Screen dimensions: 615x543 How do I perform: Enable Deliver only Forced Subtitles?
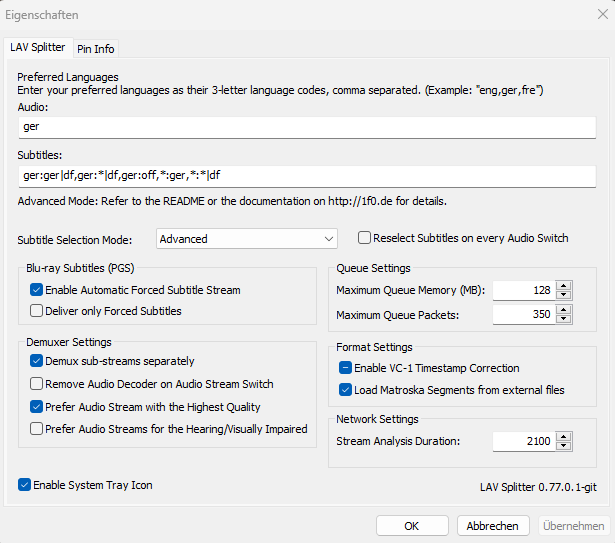coord(37,311)
